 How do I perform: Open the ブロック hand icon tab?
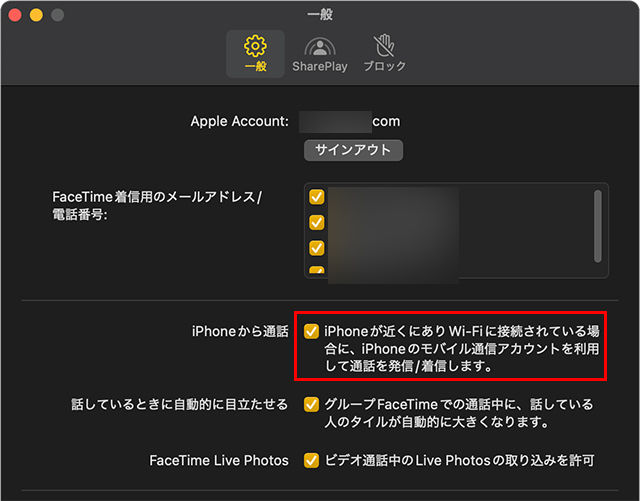[384, 54]
